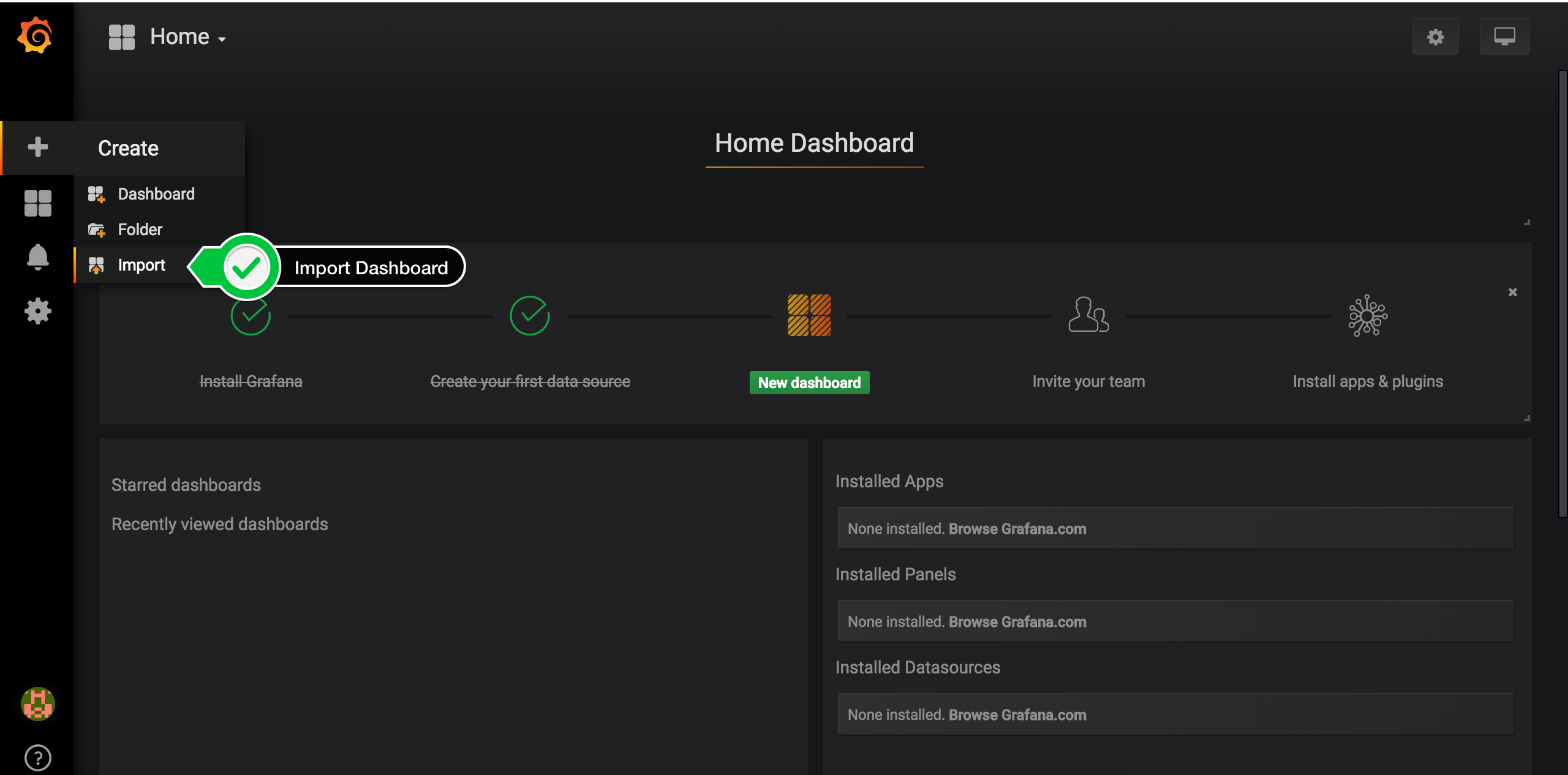
Task: Dismiss the getting started panel
Action: point(1512,292)
